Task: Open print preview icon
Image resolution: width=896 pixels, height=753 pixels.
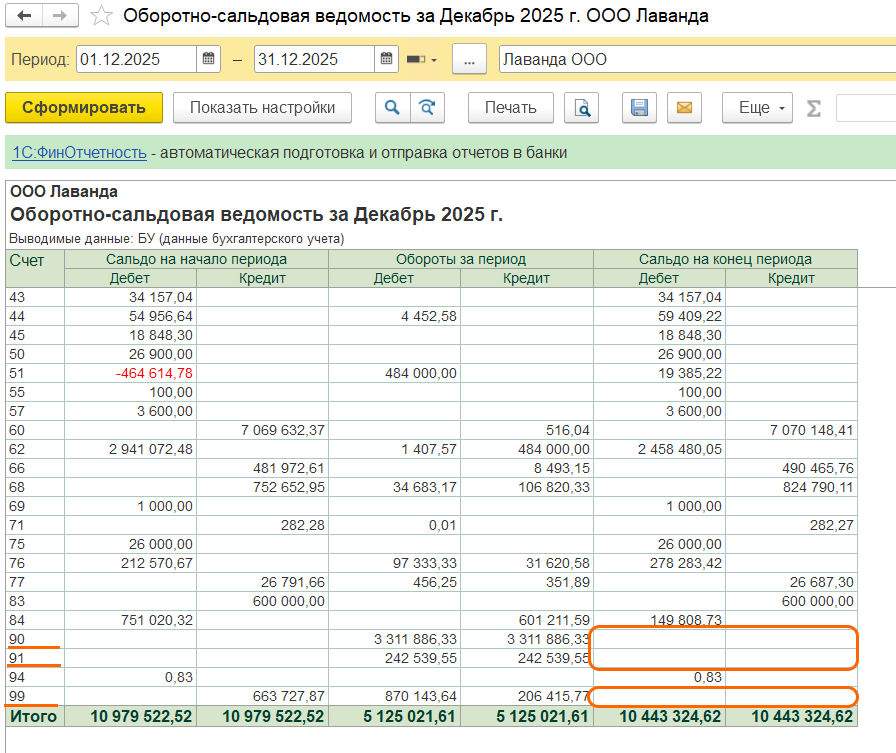Action: 581,108
